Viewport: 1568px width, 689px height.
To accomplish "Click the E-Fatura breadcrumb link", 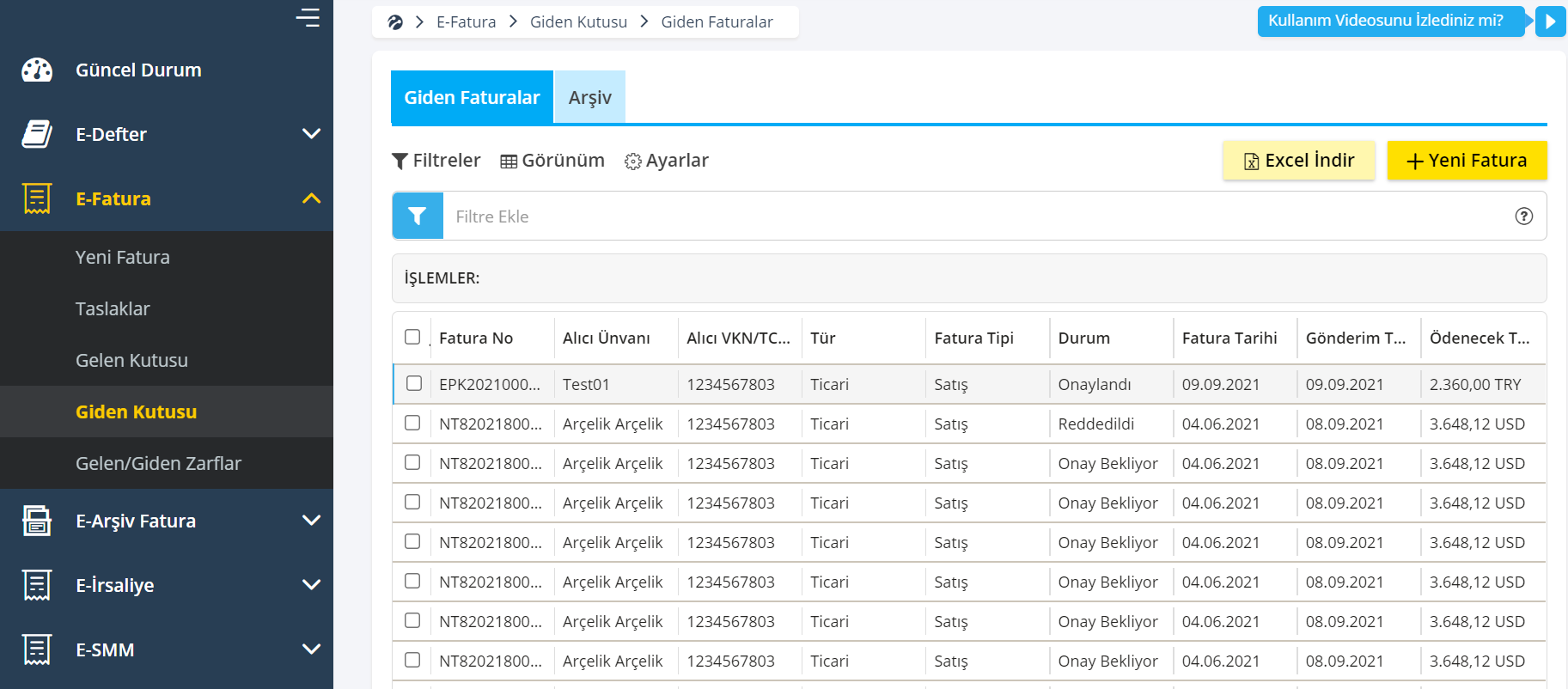I will 467,22.
